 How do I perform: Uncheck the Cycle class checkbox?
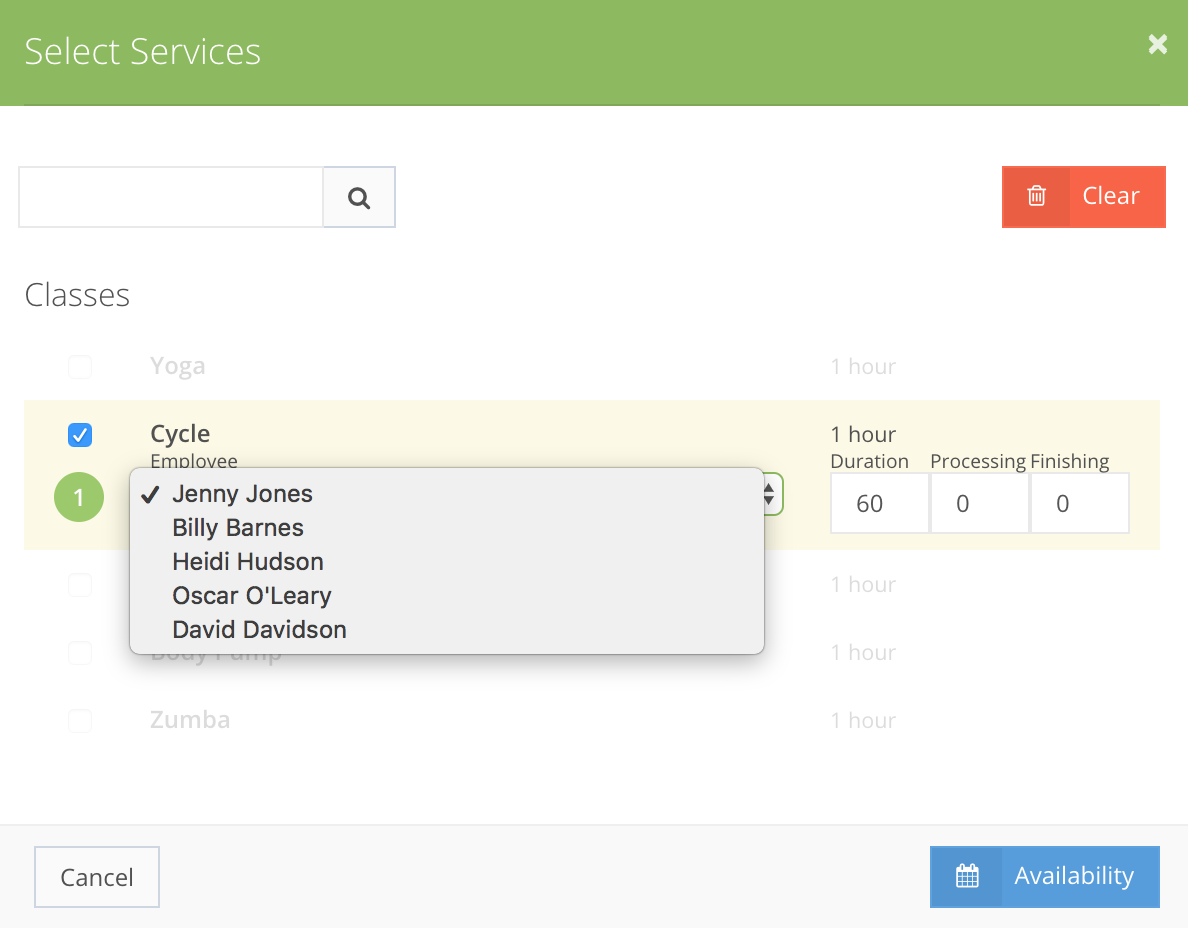(x=79, y=435)
